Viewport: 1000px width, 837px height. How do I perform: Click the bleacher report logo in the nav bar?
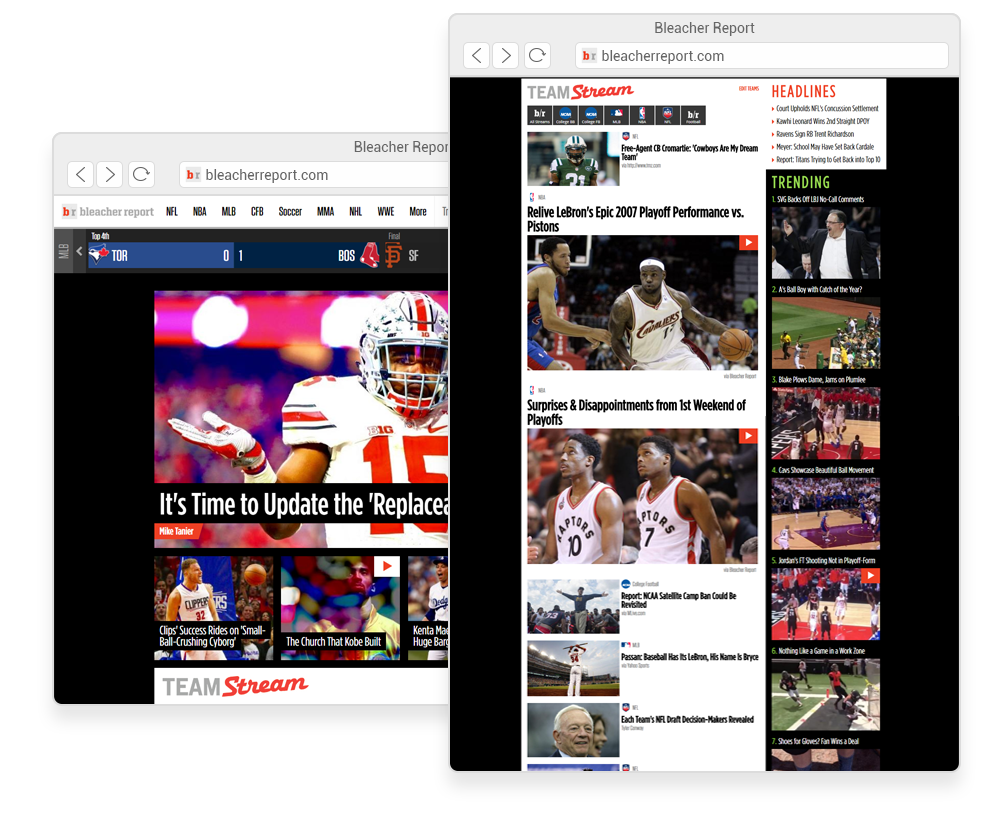108,212
